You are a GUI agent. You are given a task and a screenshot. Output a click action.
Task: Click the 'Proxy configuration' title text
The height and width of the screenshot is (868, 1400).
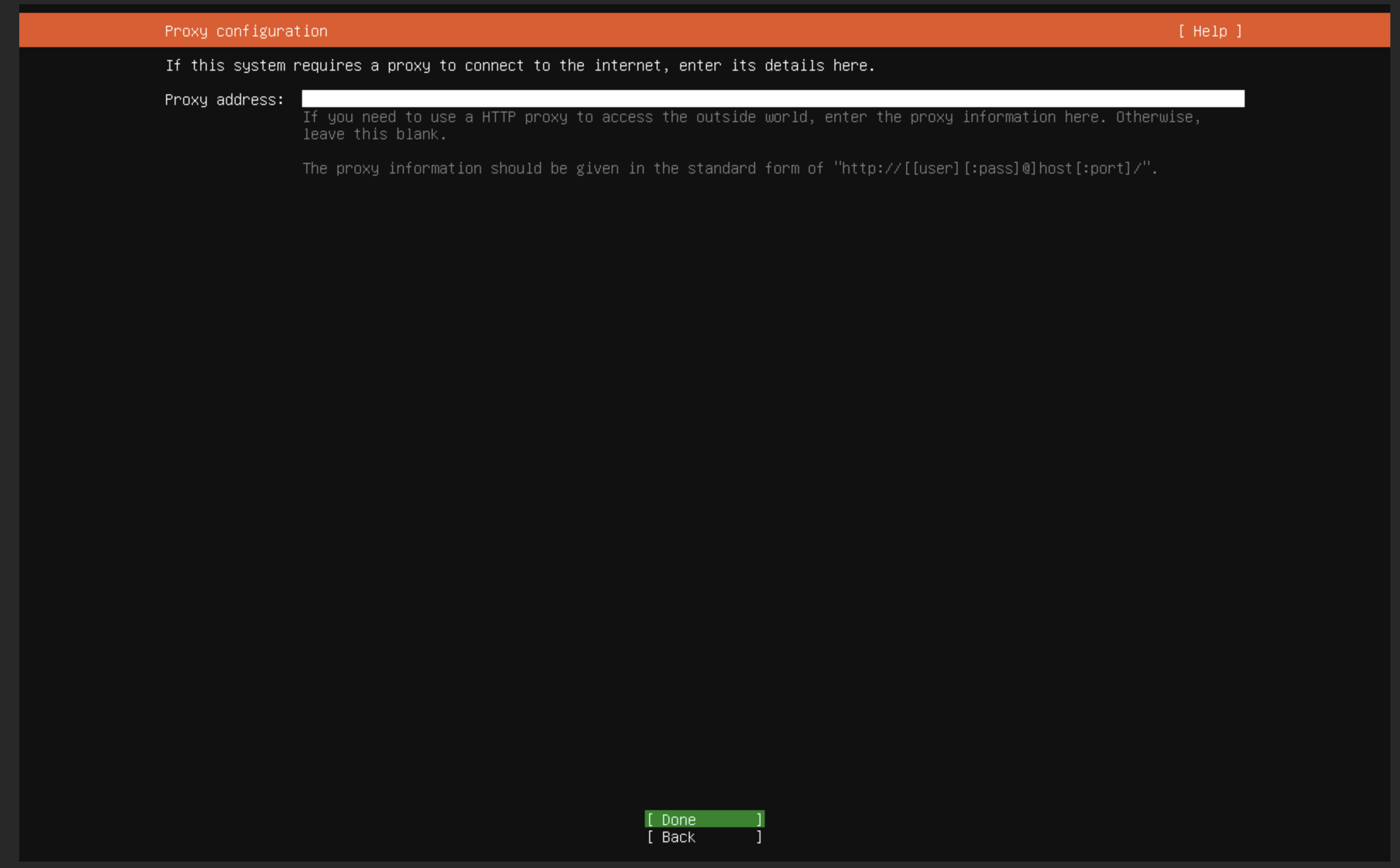coord(246,32)
